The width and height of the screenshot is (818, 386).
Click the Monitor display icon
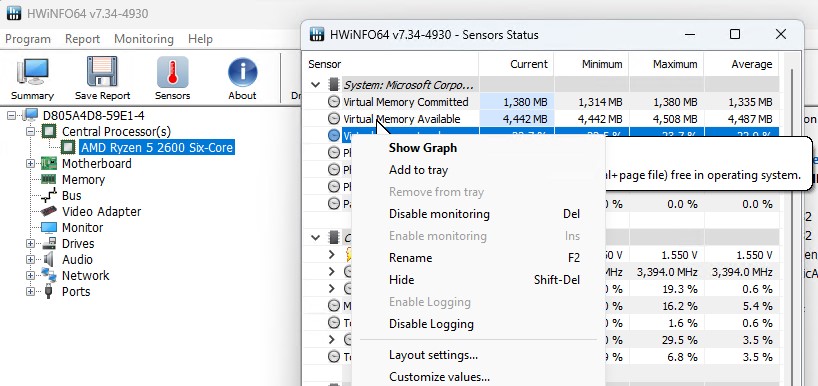pos(49,227)
